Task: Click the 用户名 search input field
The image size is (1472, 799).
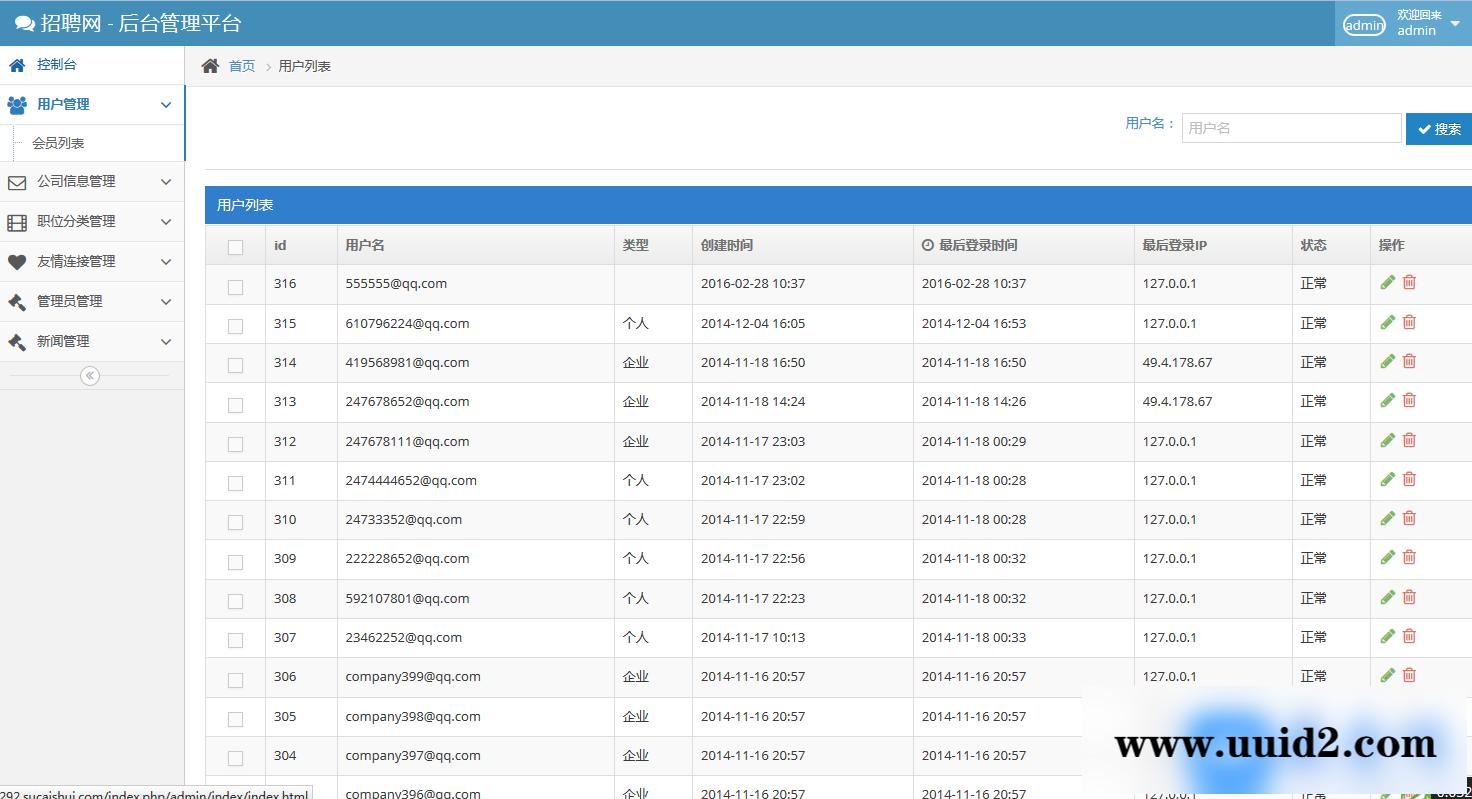Action: pyautogui.click(x=1290, y=128)
